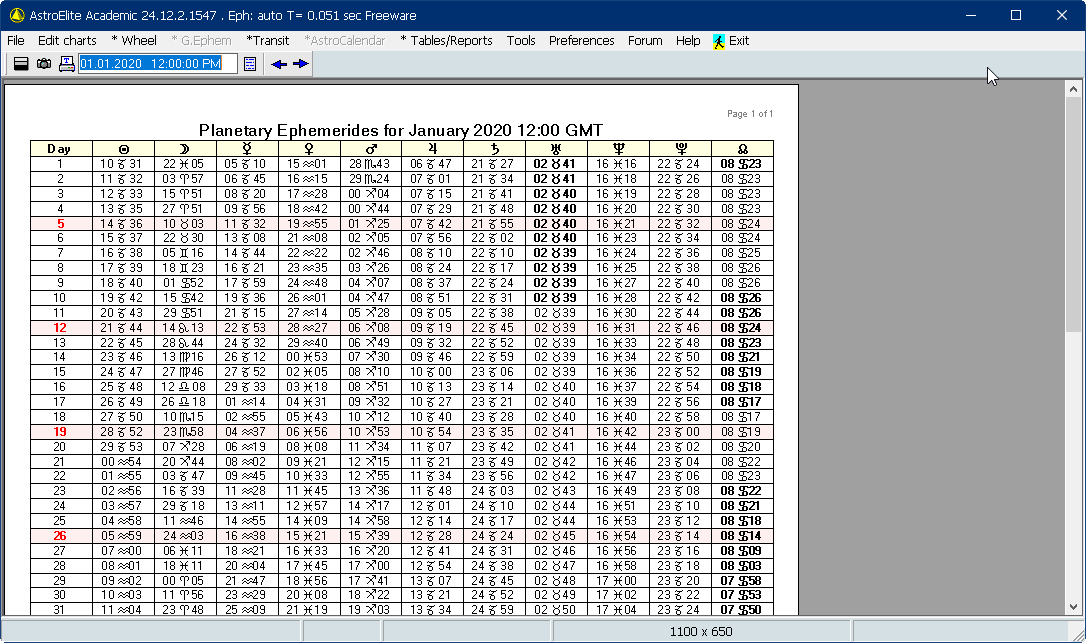1086x643 pixels.
Task: Open the Forum menu
Action: pyautogui.click(x=645, y=41)
